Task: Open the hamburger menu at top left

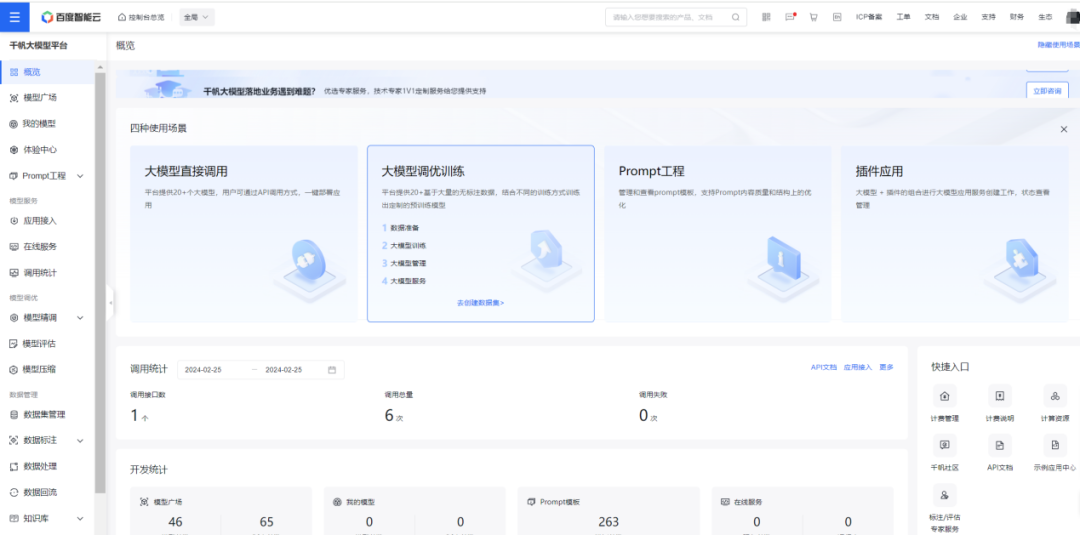Action: (x=14, y=17)
